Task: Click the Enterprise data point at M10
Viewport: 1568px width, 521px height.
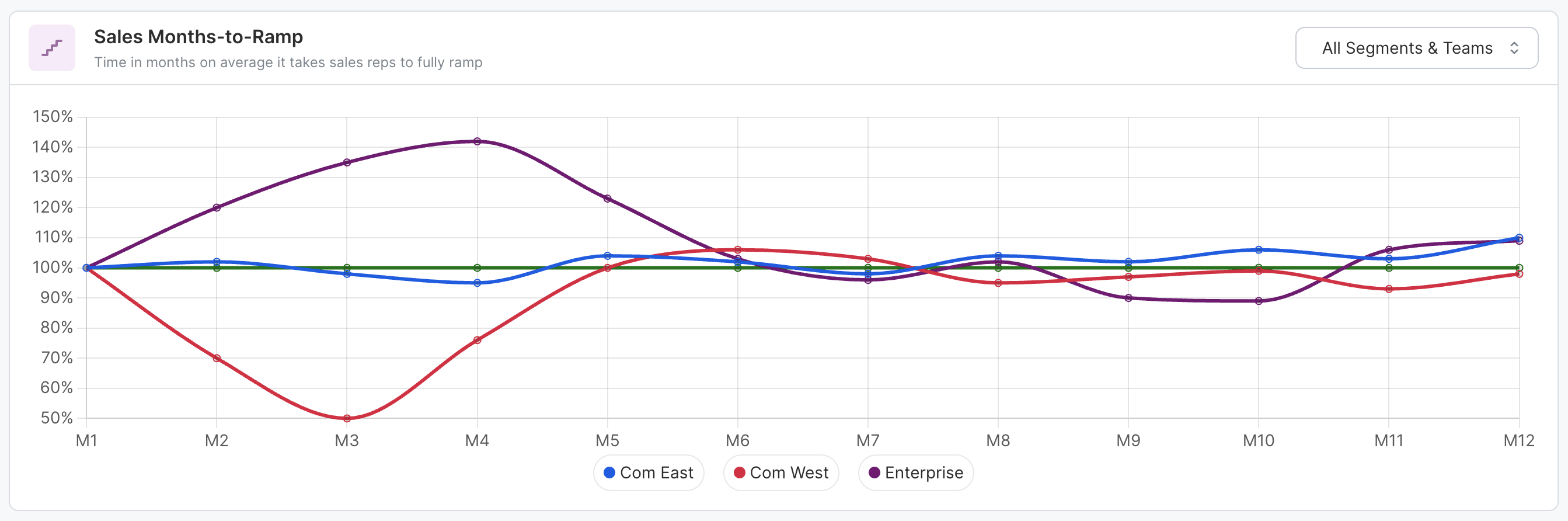Action: tap(1258, 301)
